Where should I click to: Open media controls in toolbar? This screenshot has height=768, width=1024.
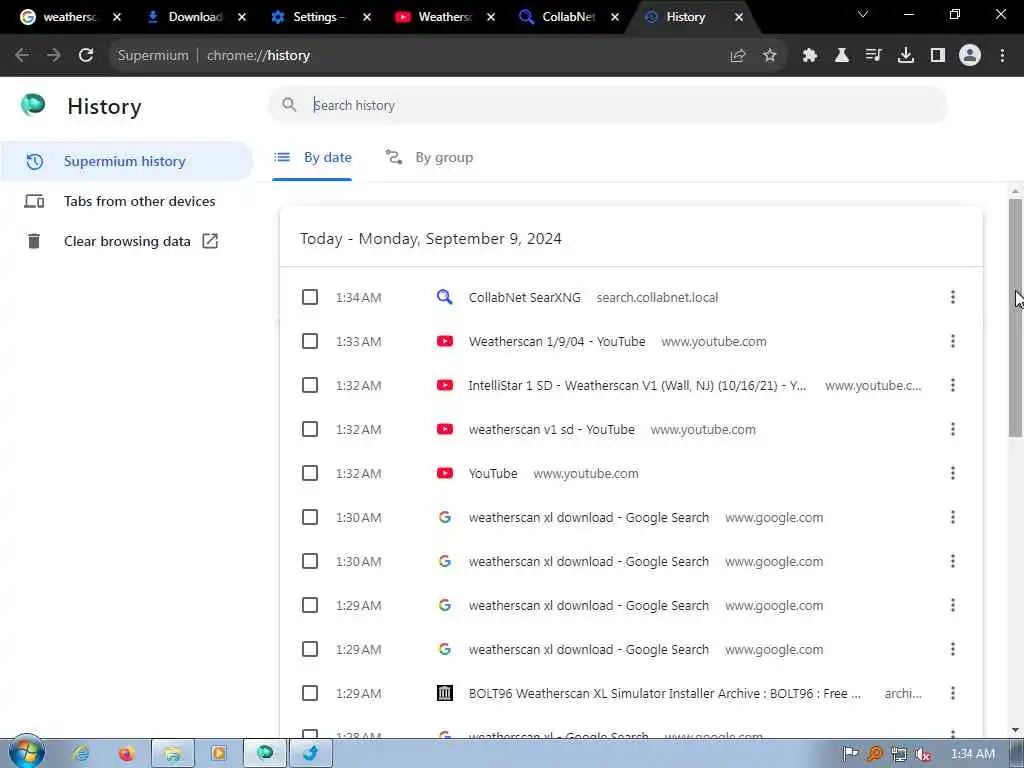(874, 56)
